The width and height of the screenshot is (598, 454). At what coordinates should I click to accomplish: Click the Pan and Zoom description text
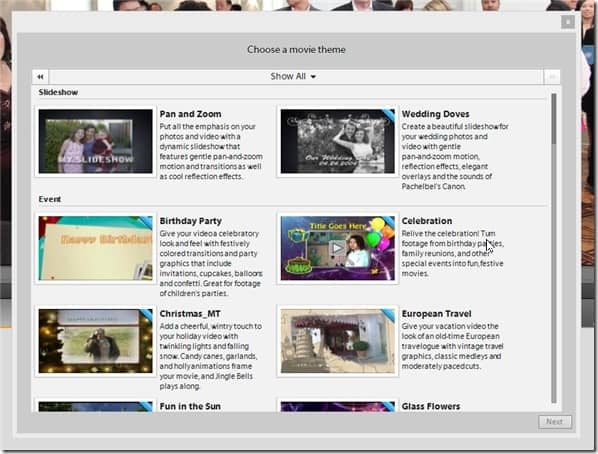click(211, 151)
